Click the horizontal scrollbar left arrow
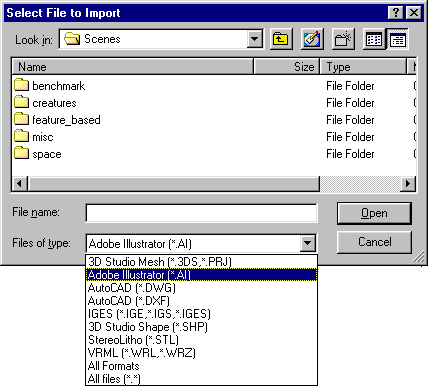 coord(19,183)
